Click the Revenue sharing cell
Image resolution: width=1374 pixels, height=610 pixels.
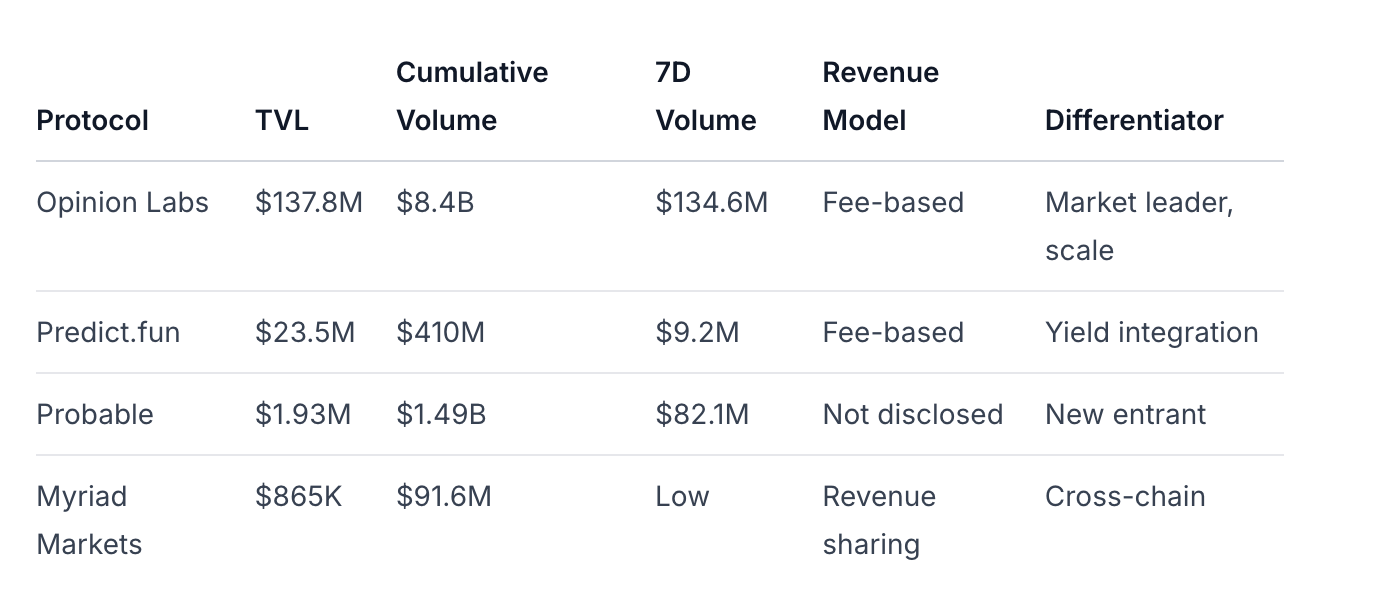tap(879, 521)
